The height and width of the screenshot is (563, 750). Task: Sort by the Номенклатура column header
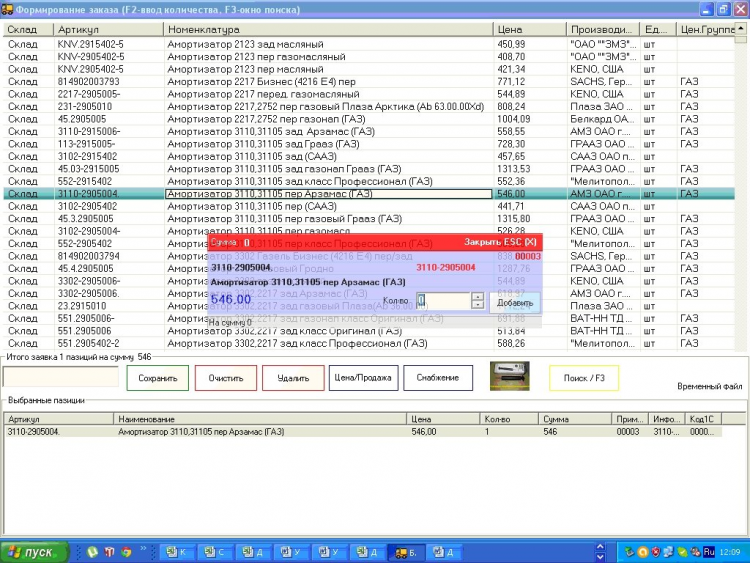328,30
